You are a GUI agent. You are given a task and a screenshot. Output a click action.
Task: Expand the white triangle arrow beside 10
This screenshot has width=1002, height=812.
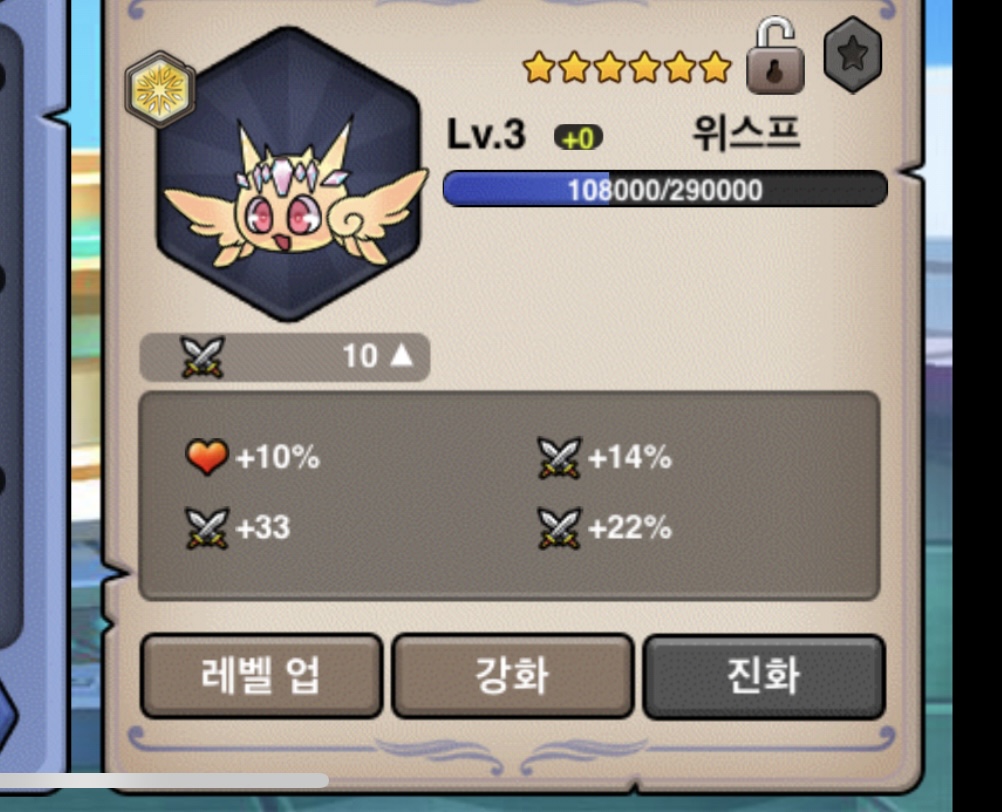(x=401, y=355)
